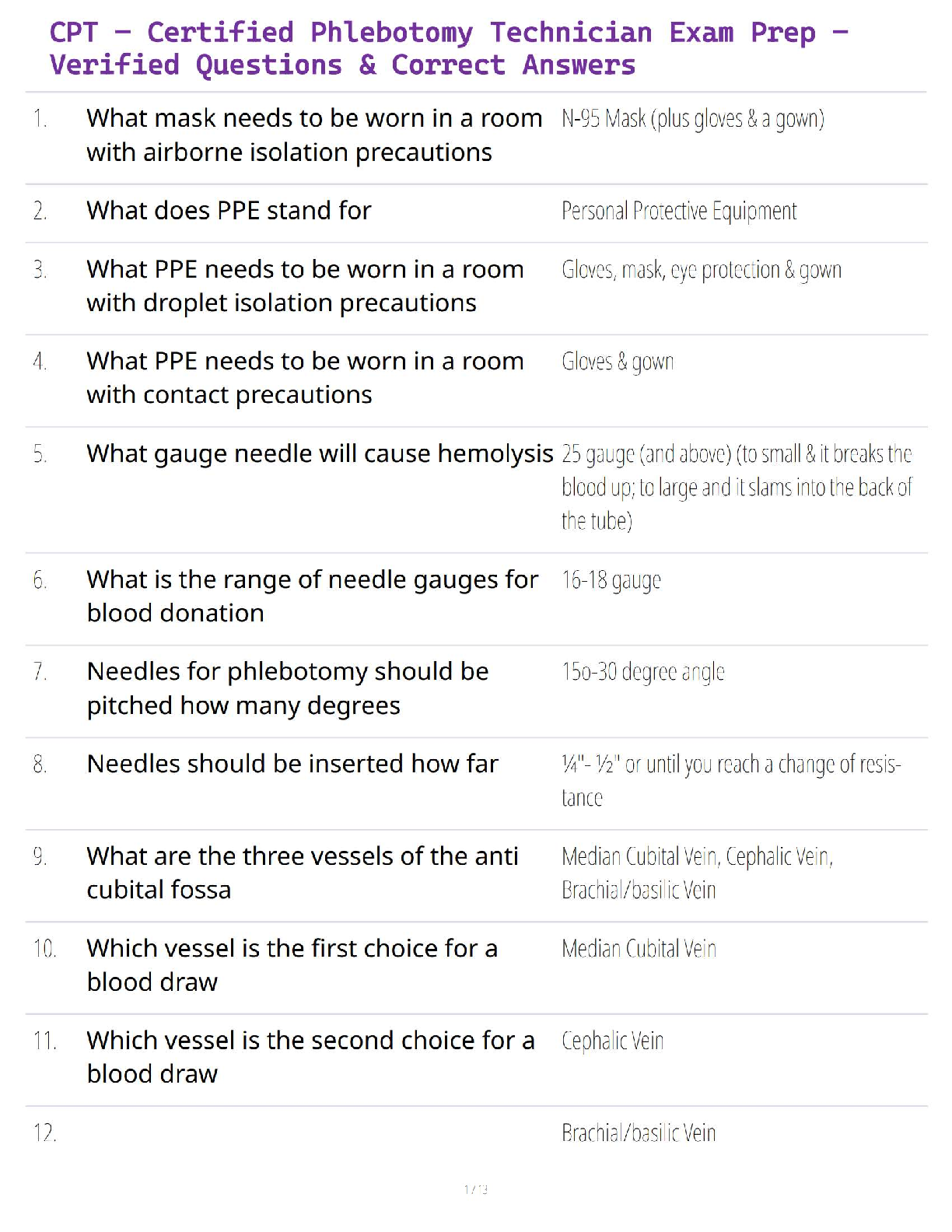952x1232 pixels.
Task: Click the question about airborne isolation mask
Action: pos(314,135)
